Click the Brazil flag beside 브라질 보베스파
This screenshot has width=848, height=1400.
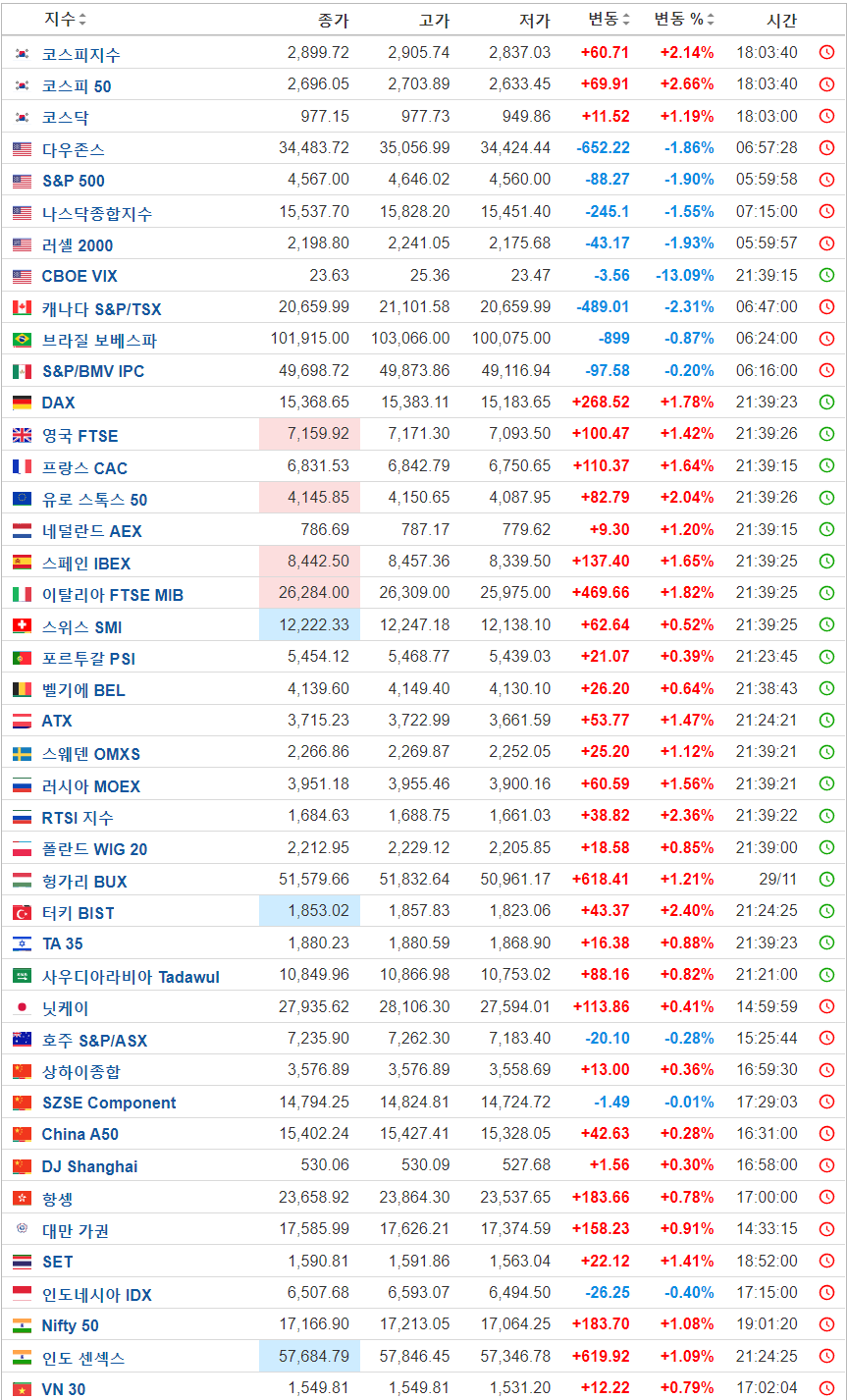pos(22,341)
